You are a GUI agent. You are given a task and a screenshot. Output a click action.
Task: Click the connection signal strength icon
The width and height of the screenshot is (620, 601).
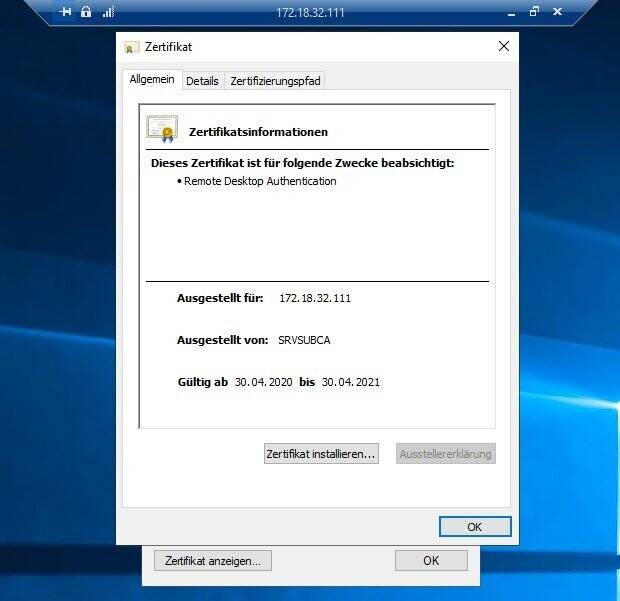click(108, 12)
